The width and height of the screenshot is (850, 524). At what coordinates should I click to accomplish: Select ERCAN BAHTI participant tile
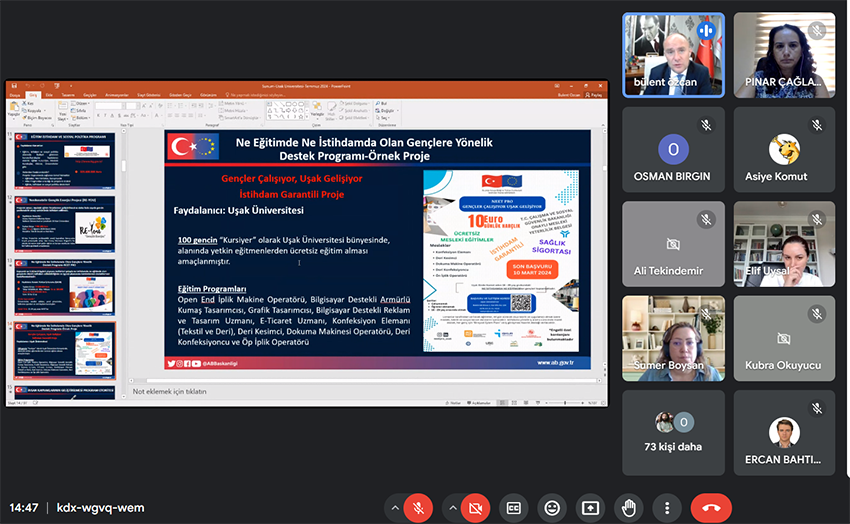[784, 432]
